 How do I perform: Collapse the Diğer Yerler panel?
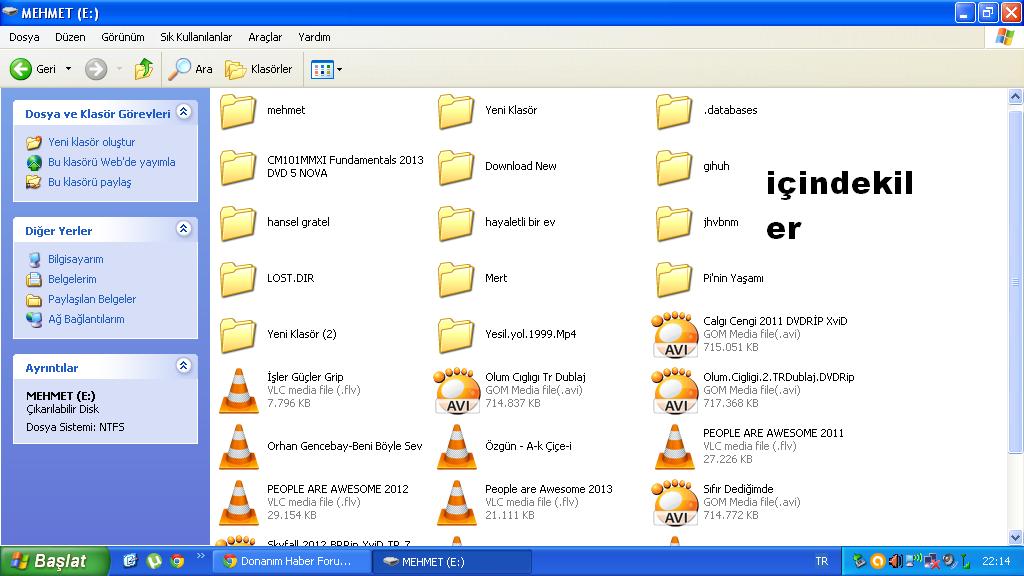click(x=184, y=229)
